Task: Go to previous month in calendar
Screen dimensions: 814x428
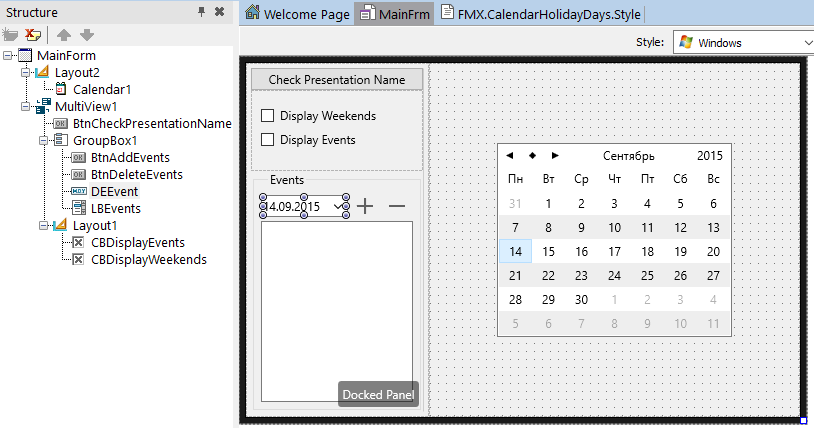Action: (x=510, y=155)
